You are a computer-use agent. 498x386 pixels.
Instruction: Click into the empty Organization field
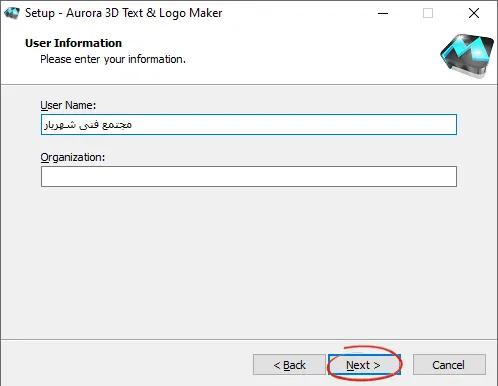pyautogui.click(x=249, y=177)
